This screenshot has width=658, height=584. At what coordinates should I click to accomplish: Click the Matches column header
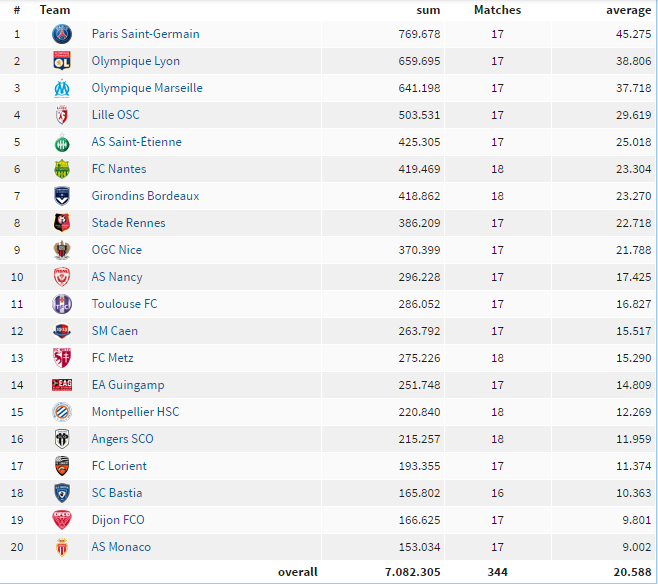click(x=497, y=10)
